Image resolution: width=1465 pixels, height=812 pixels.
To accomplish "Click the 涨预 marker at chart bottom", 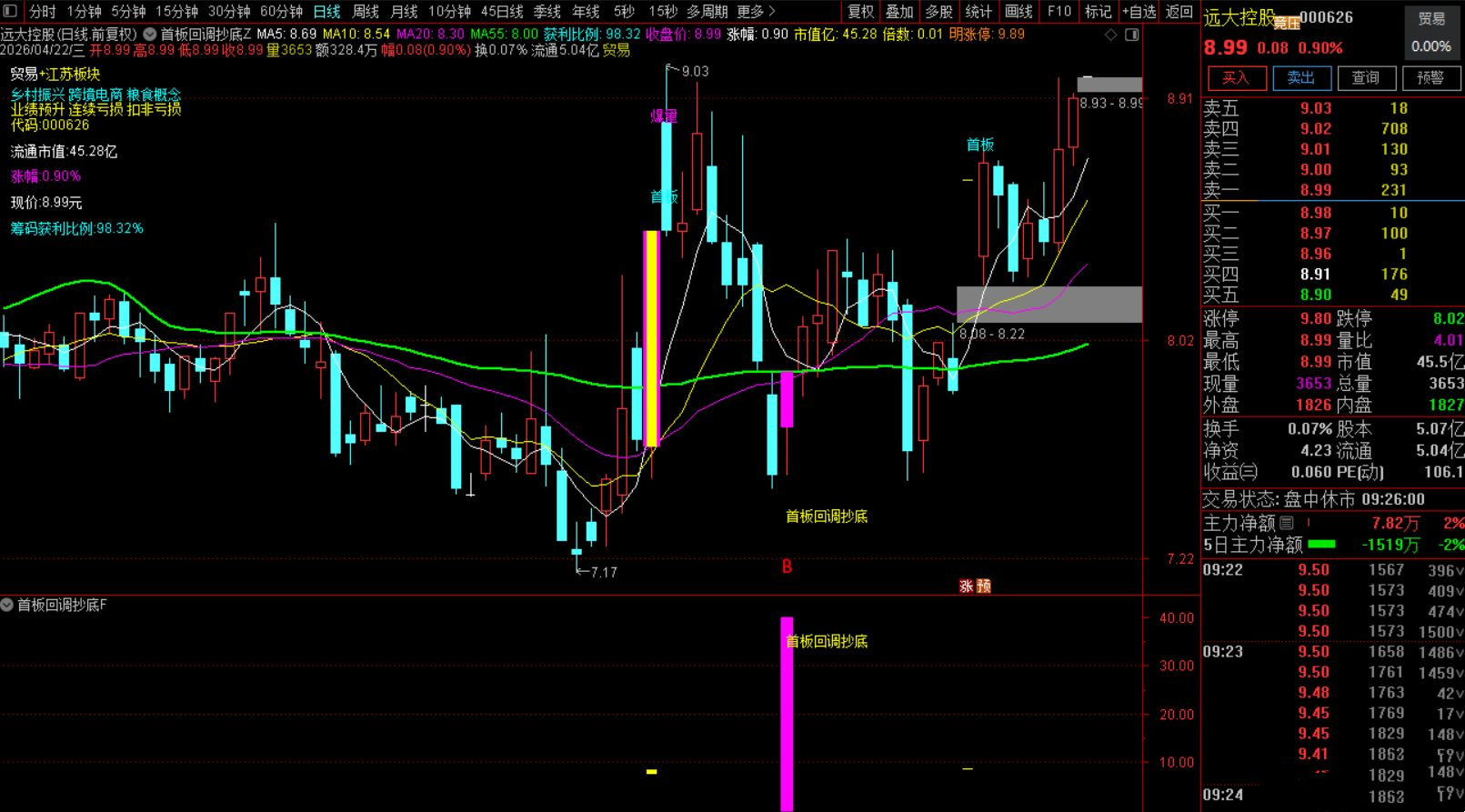I will click(975, 586).
